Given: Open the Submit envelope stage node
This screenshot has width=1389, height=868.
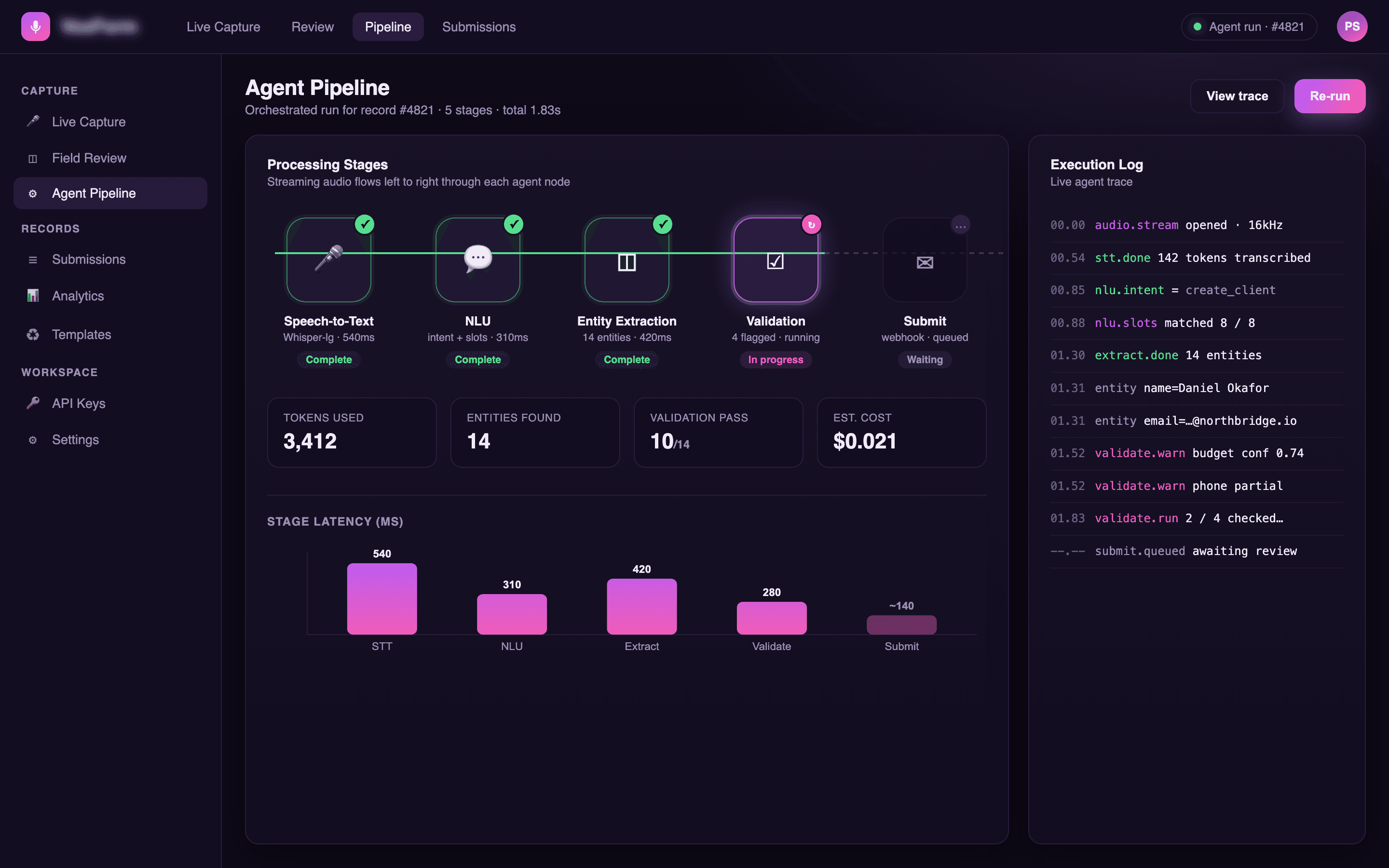Looking at the screenshot, I should point(925,259).
